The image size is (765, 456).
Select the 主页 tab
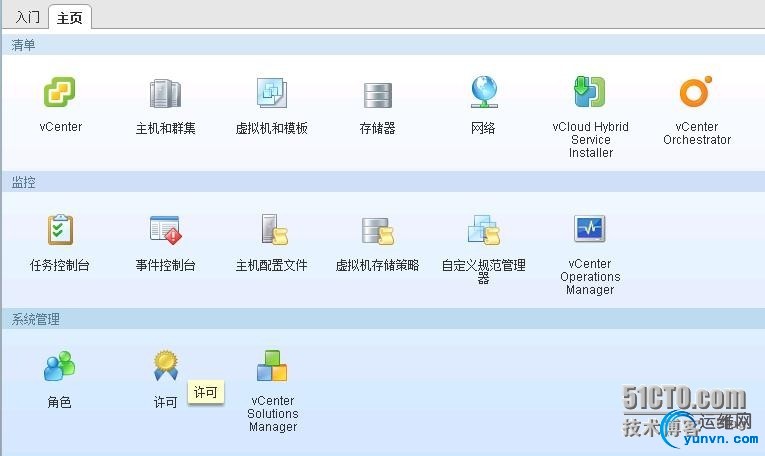tap(70, 18)
